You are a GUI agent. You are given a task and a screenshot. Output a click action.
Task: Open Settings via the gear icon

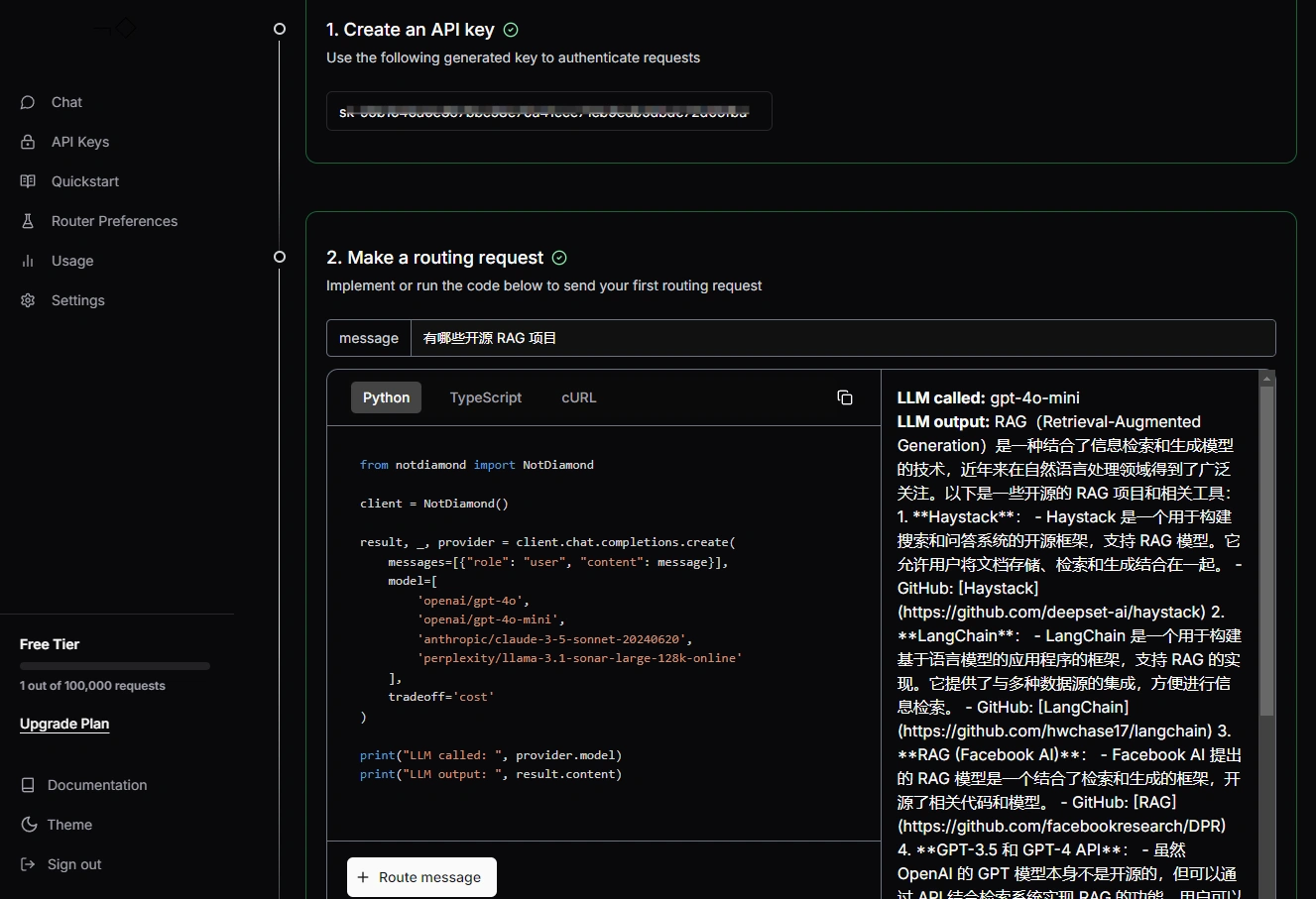click(28, 300)
